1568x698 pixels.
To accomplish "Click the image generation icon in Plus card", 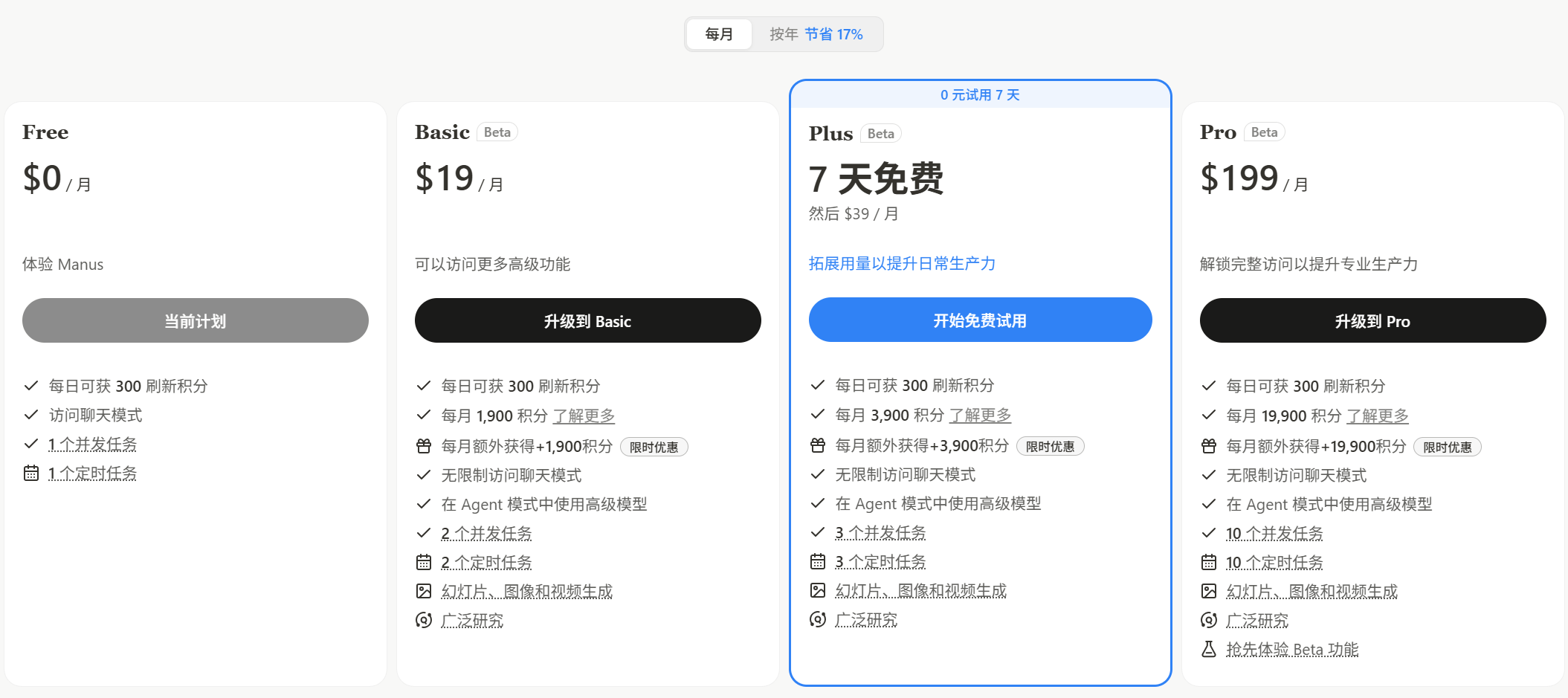I will click(x=817, y=589).
